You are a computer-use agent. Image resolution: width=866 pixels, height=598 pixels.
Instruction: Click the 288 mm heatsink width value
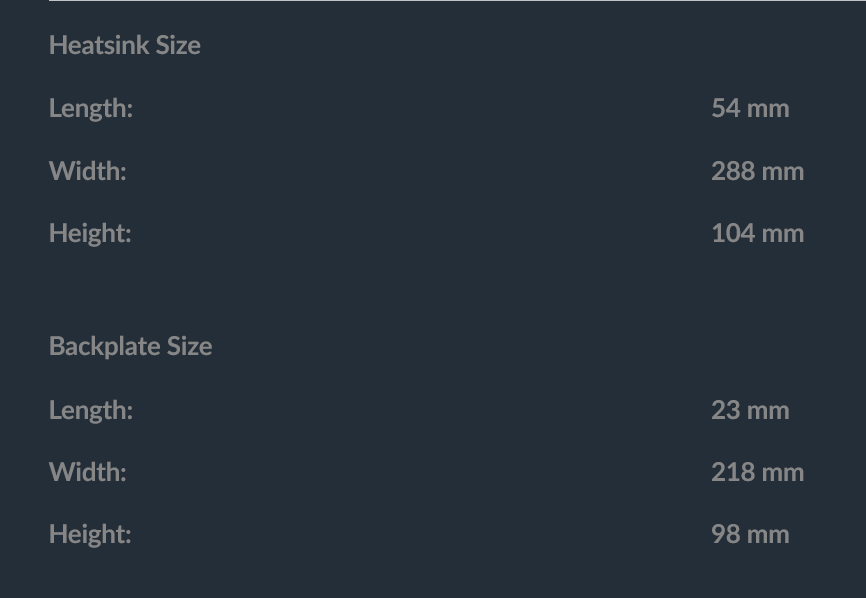pos(757,171)
